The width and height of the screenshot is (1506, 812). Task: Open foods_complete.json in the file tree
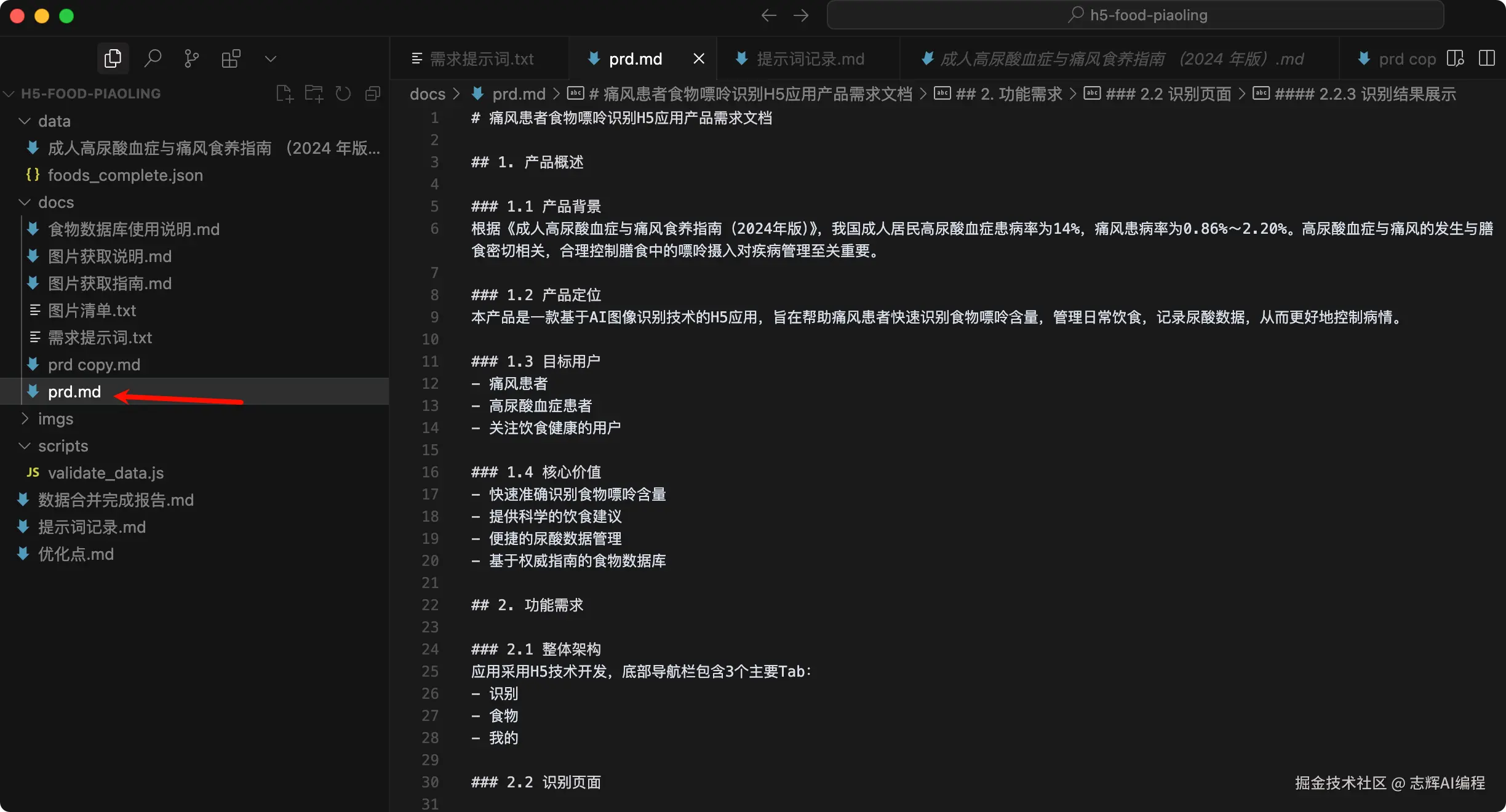[125, 175]
